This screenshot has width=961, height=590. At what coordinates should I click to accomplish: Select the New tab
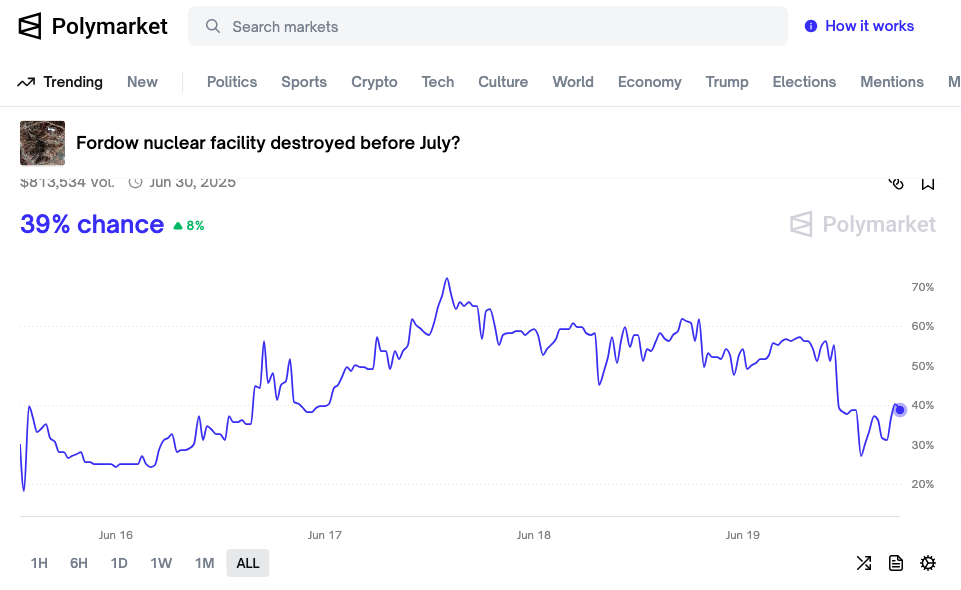point(142,82)
